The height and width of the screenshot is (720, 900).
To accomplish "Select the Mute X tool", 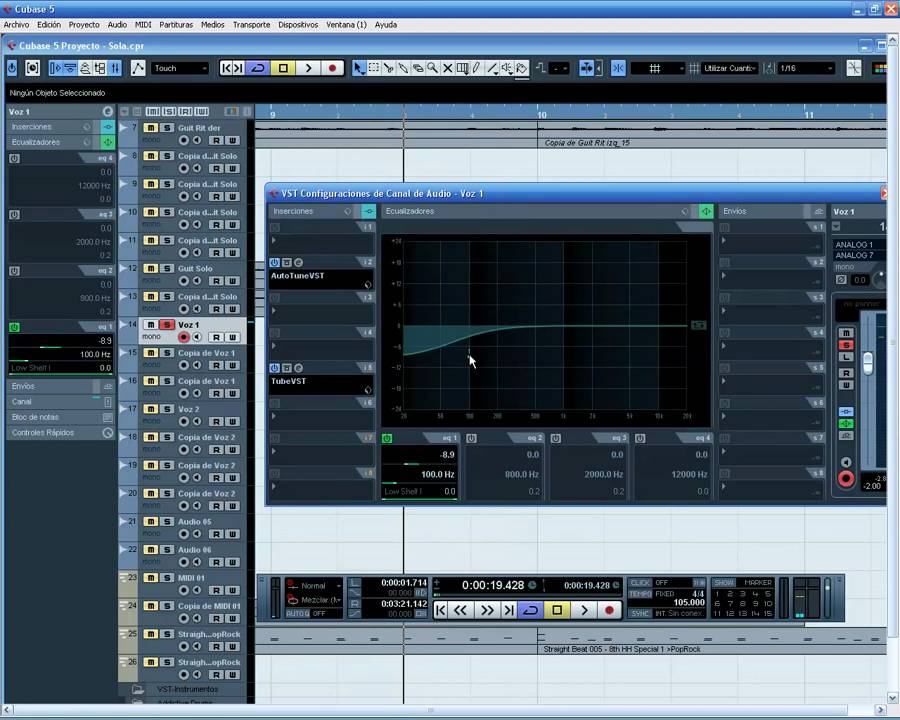I will [447, 68].
